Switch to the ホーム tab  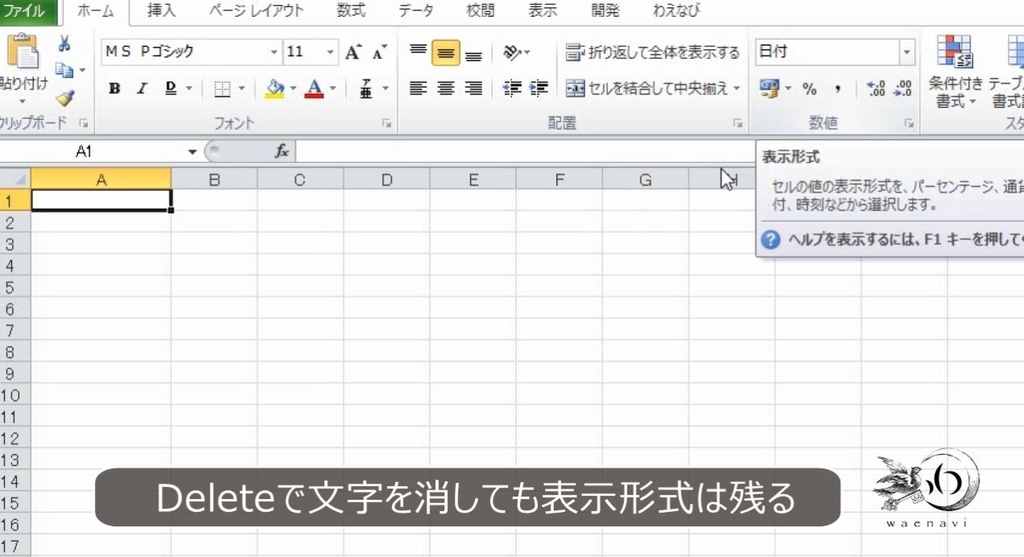click(95, 11)
